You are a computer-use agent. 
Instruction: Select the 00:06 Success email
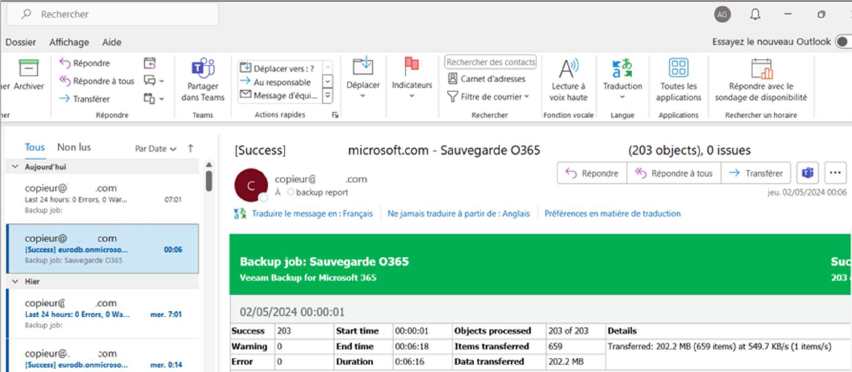[103, 248]
